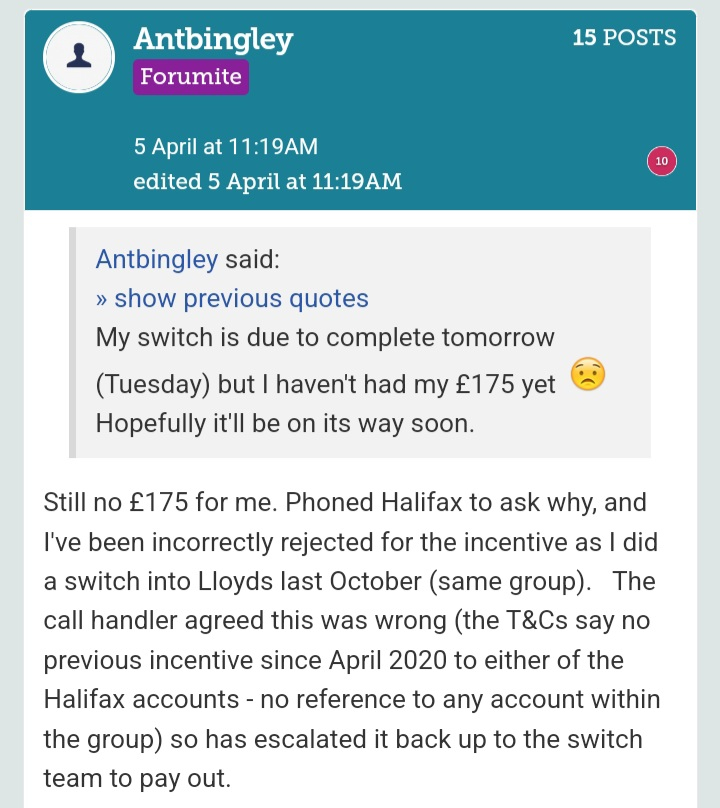Click the word said: after quoted username
The height and width of the screenshot is (808, 720).
(x=253, y=259)
